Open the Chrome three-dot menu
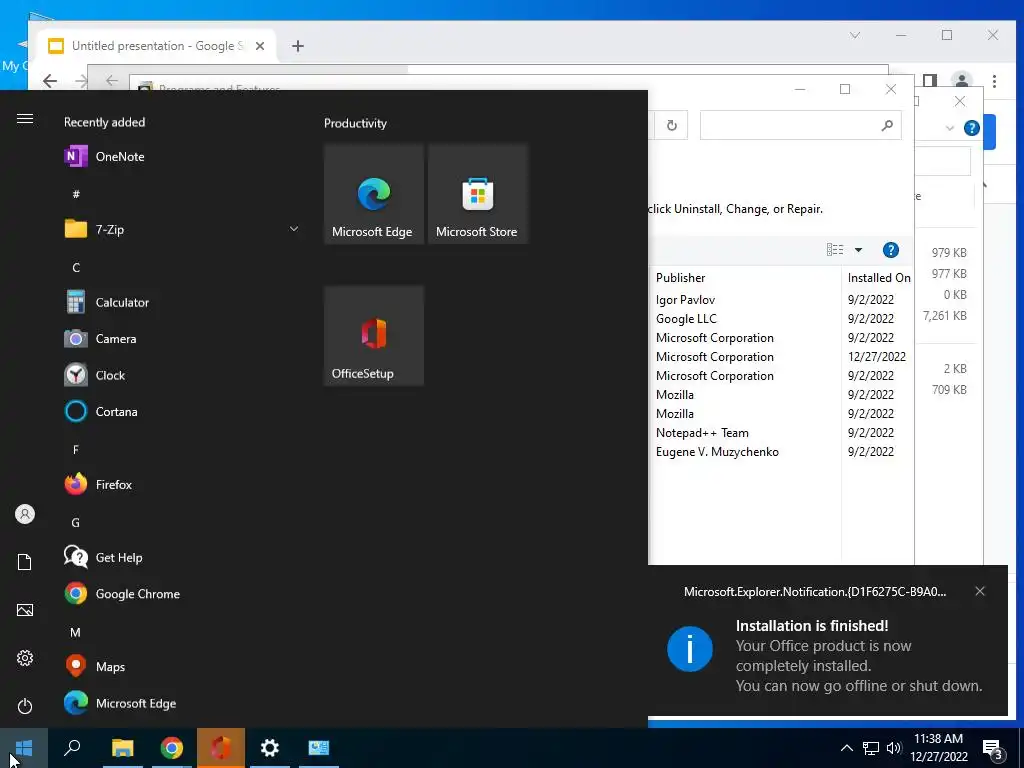The image size is (1024, 768). click(x=994, y=81)
